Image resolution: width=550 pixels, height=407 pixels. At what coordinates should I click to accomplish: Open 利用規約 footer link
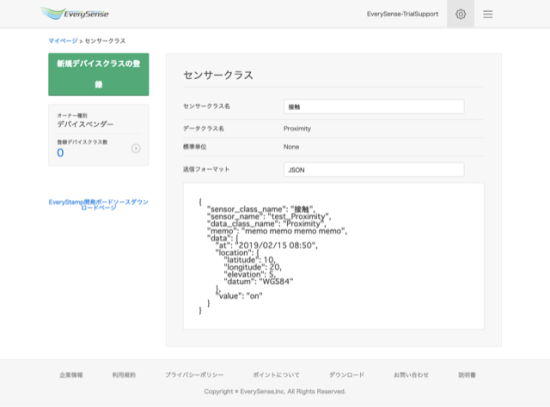click(124, 375)
